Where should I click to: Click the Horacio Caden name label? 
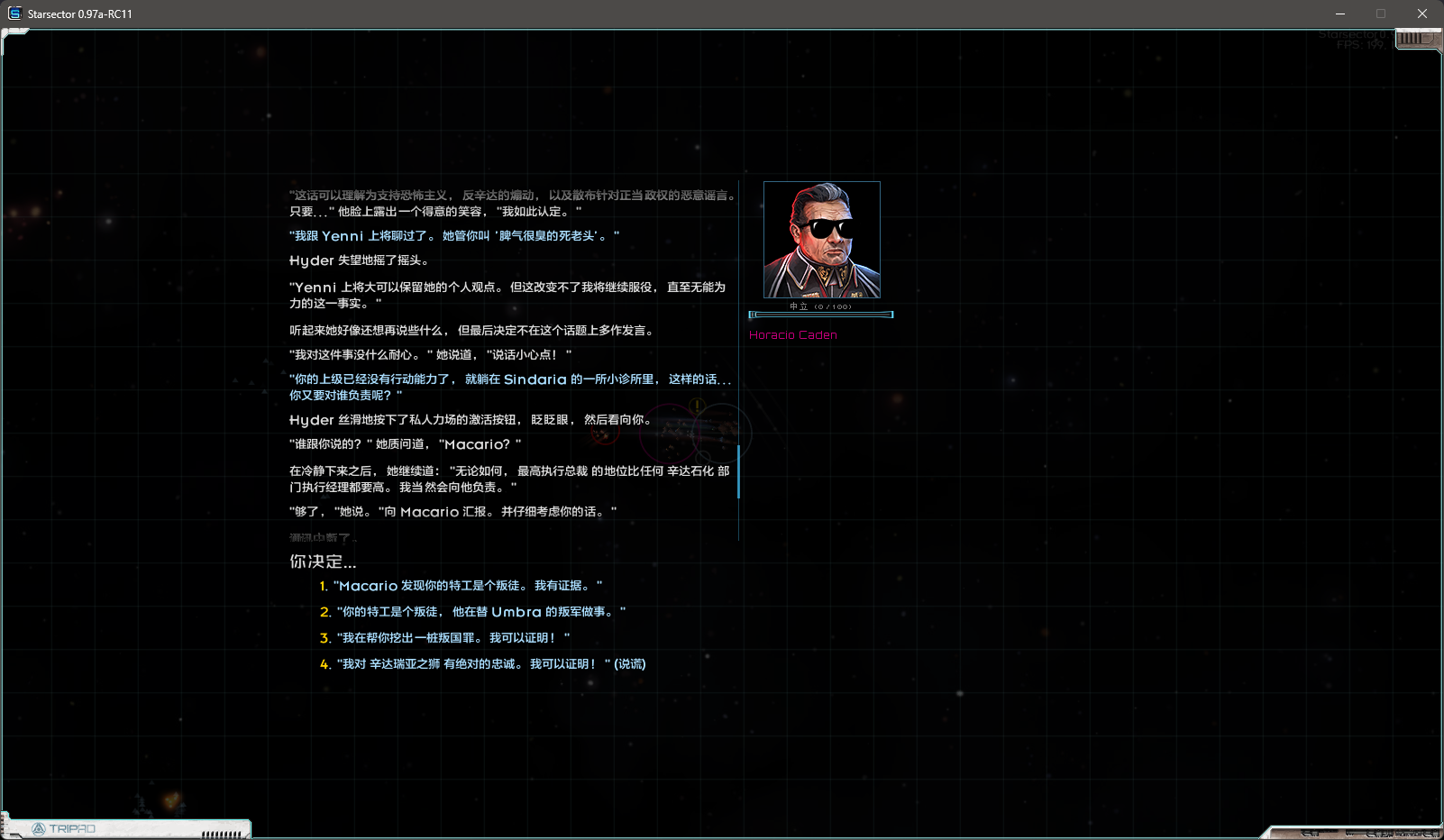tap(794, 334)
